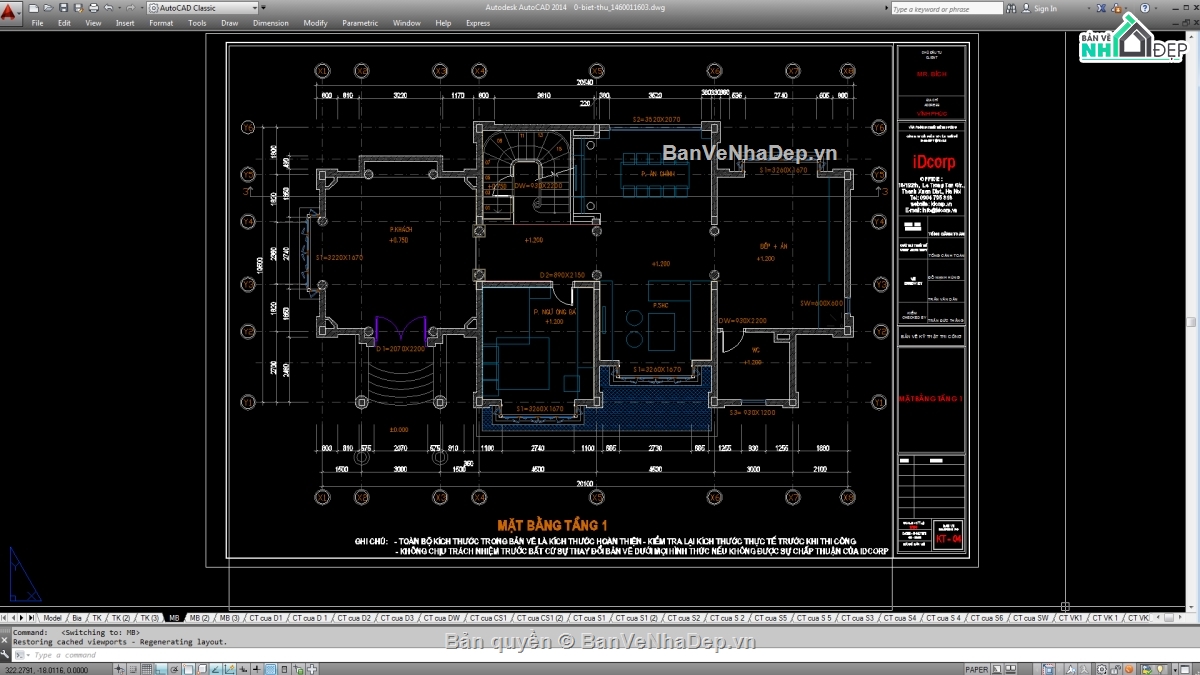The height and width of the screenshot is (675, 1200).
Task: Click the coordinates readout in status bar
Action: click(46, 669)
